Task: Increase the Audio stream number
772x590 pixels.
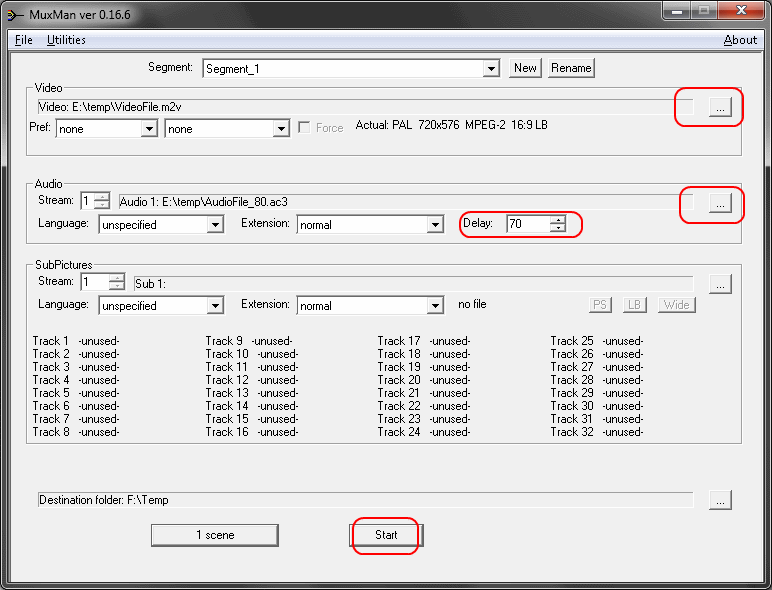Action: coord(102,197)
